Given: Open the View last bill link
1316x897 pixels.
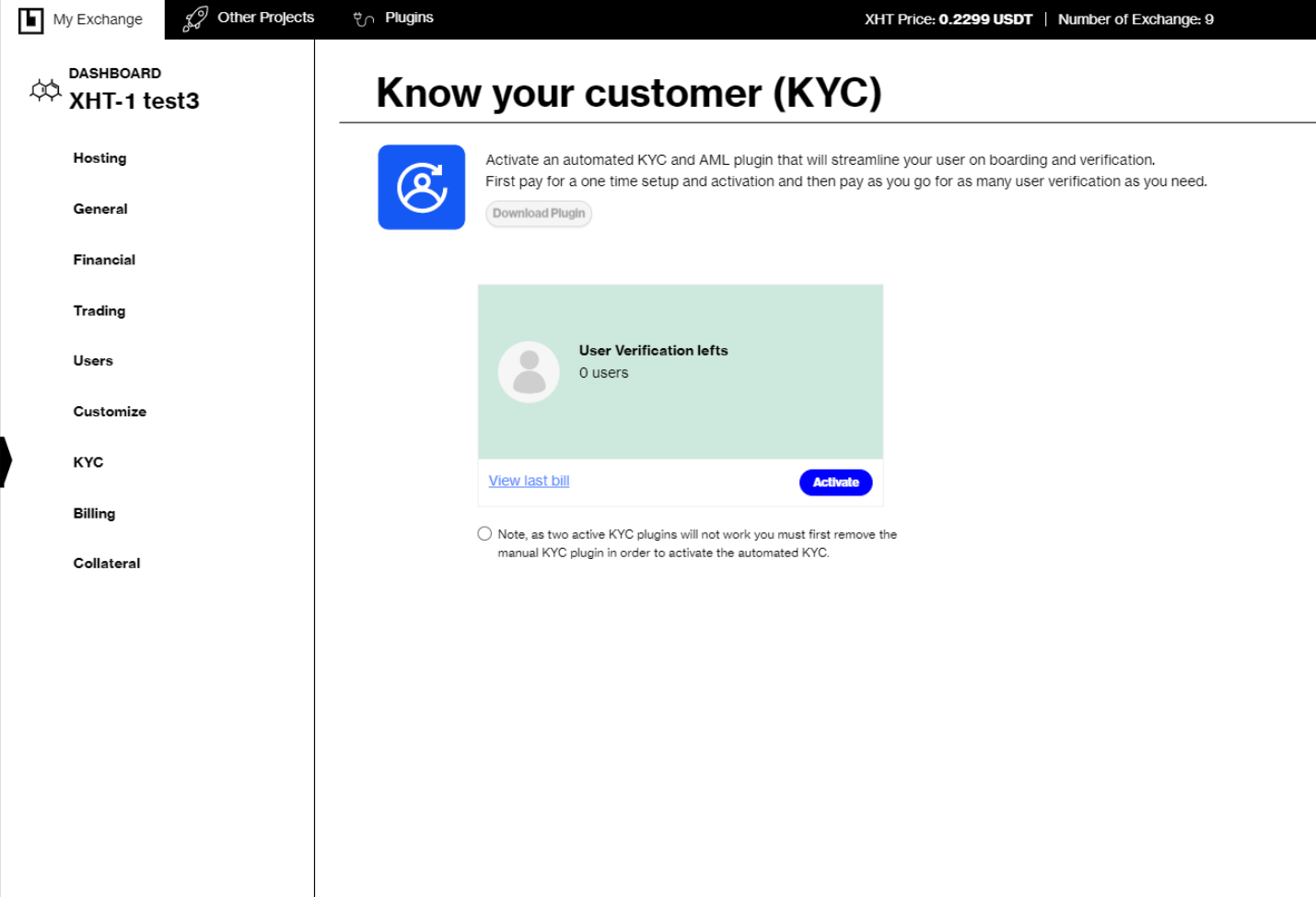Looking at the screenshot, I should (528, 480).
